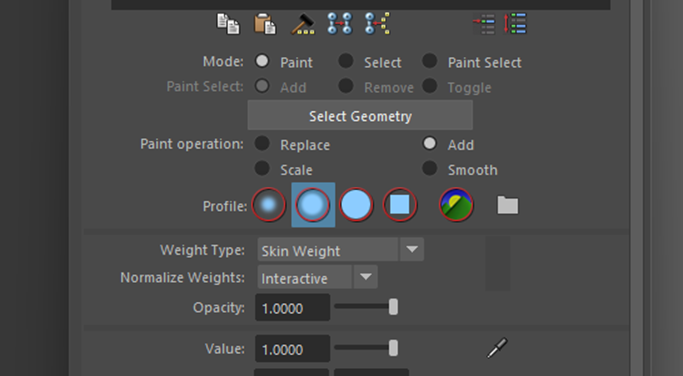The image size is (683, 376).
Task: Adjust the Value slider handle
Action: coord(393,348)
